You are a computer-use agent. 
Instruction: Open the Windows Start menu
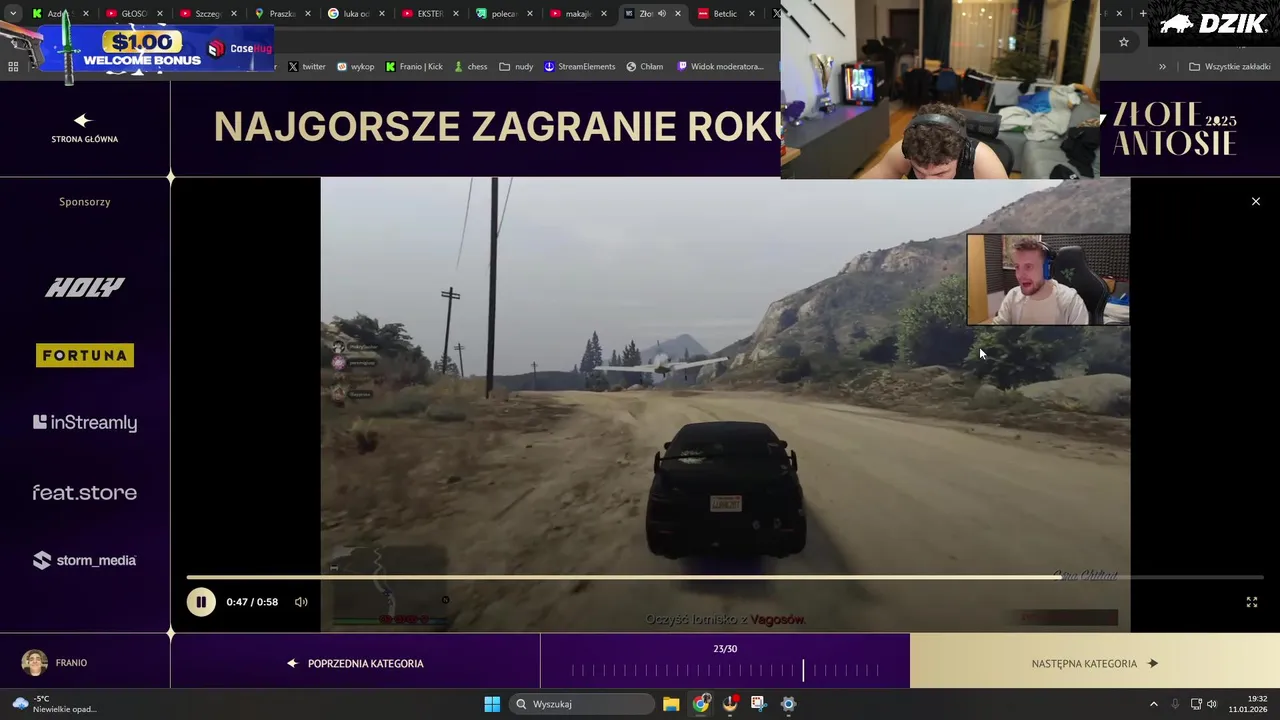coord(492,704)
